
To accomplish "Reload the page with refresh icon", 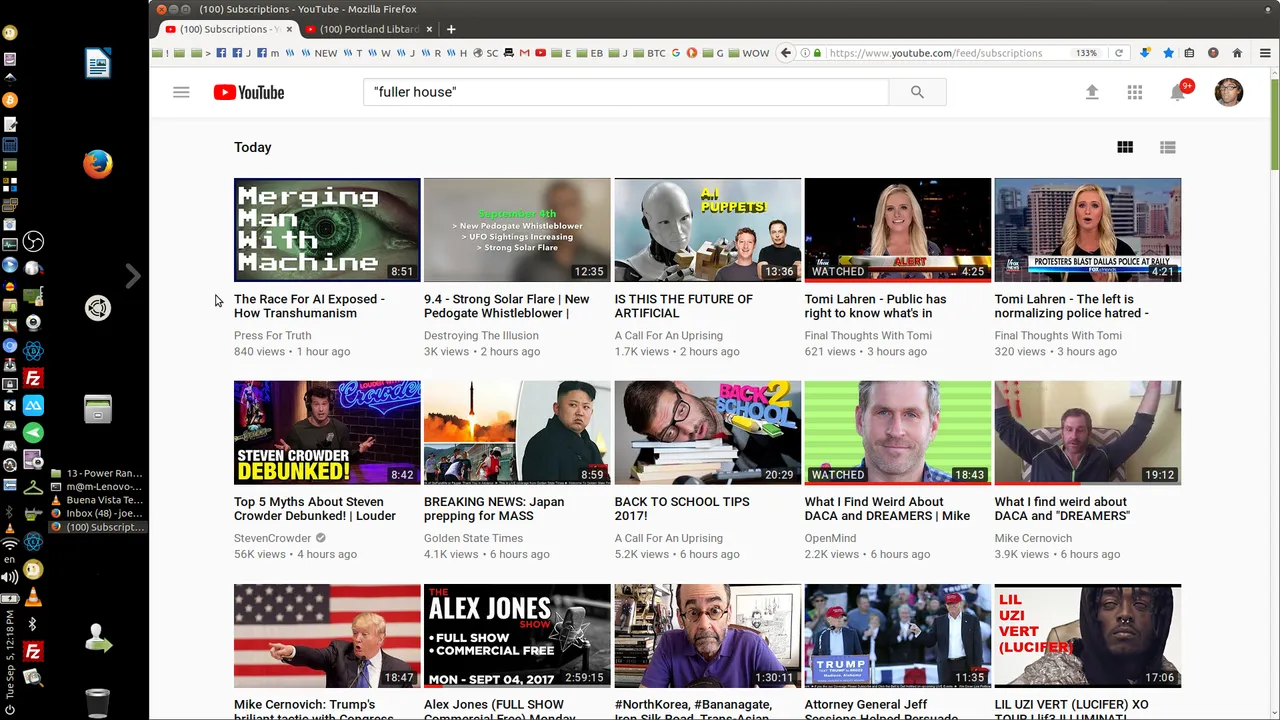I will tap(1119, 53).
